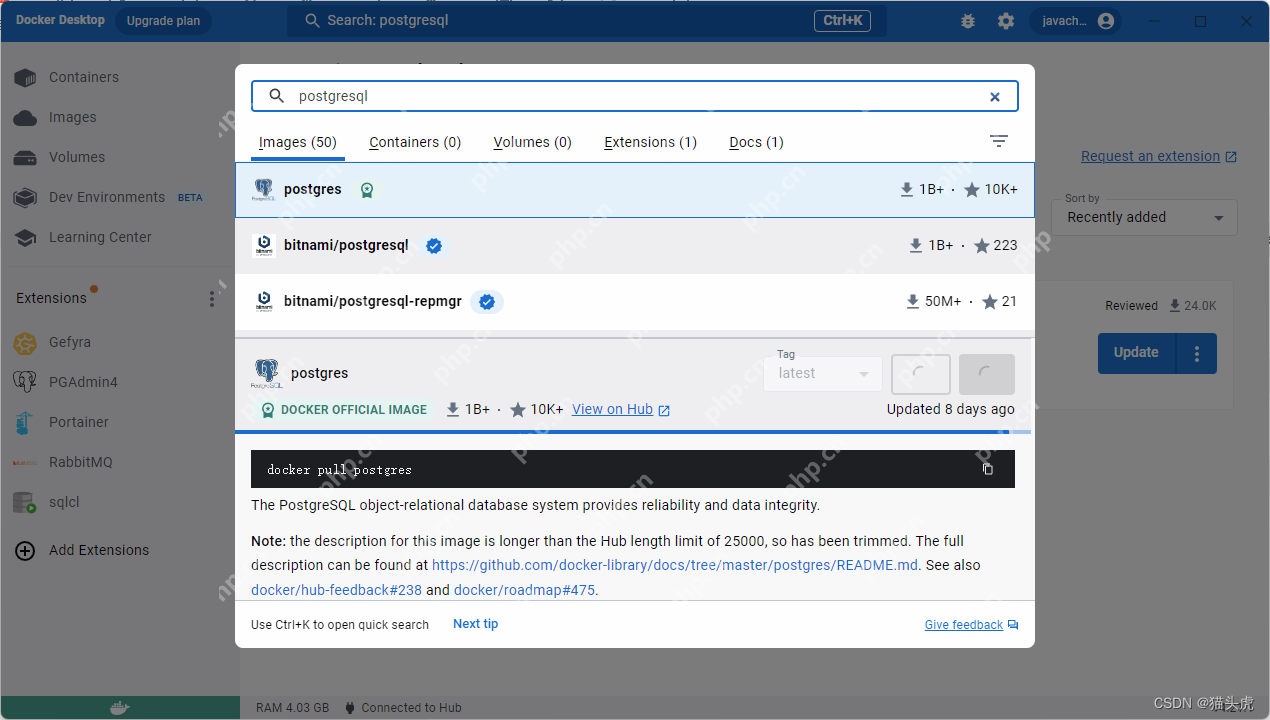Switch to the Docs (1) tab
The height and width of the screenshot is (720, 1270).
[x=757, y=142]
